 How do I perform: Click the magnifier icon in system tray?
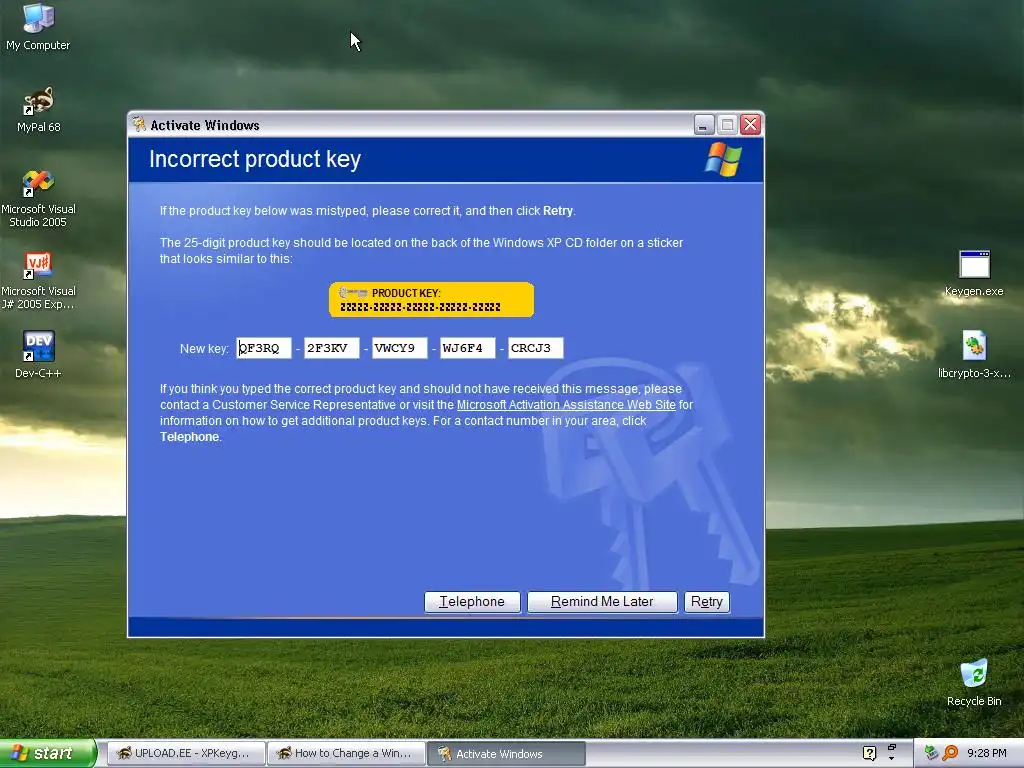coord(950,753)
